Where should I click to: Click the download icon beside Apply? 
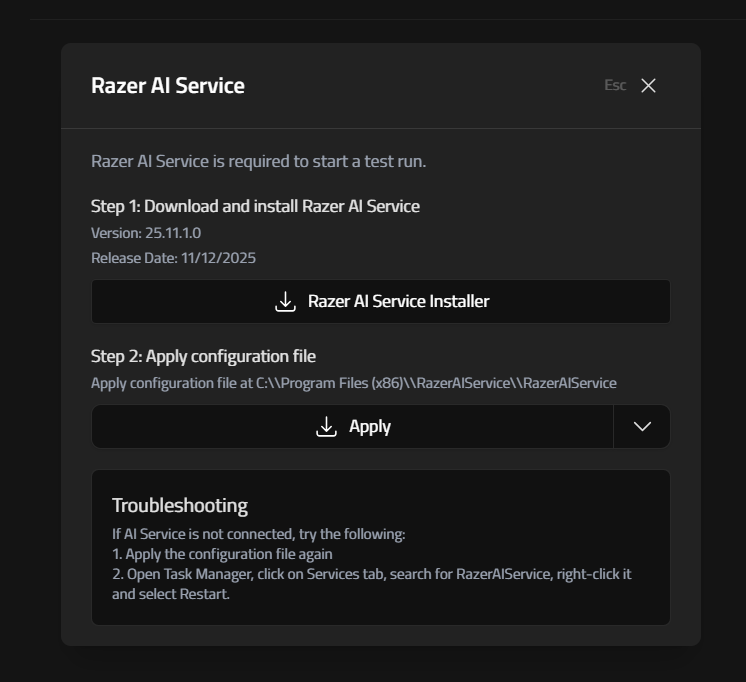pos(326,427)
